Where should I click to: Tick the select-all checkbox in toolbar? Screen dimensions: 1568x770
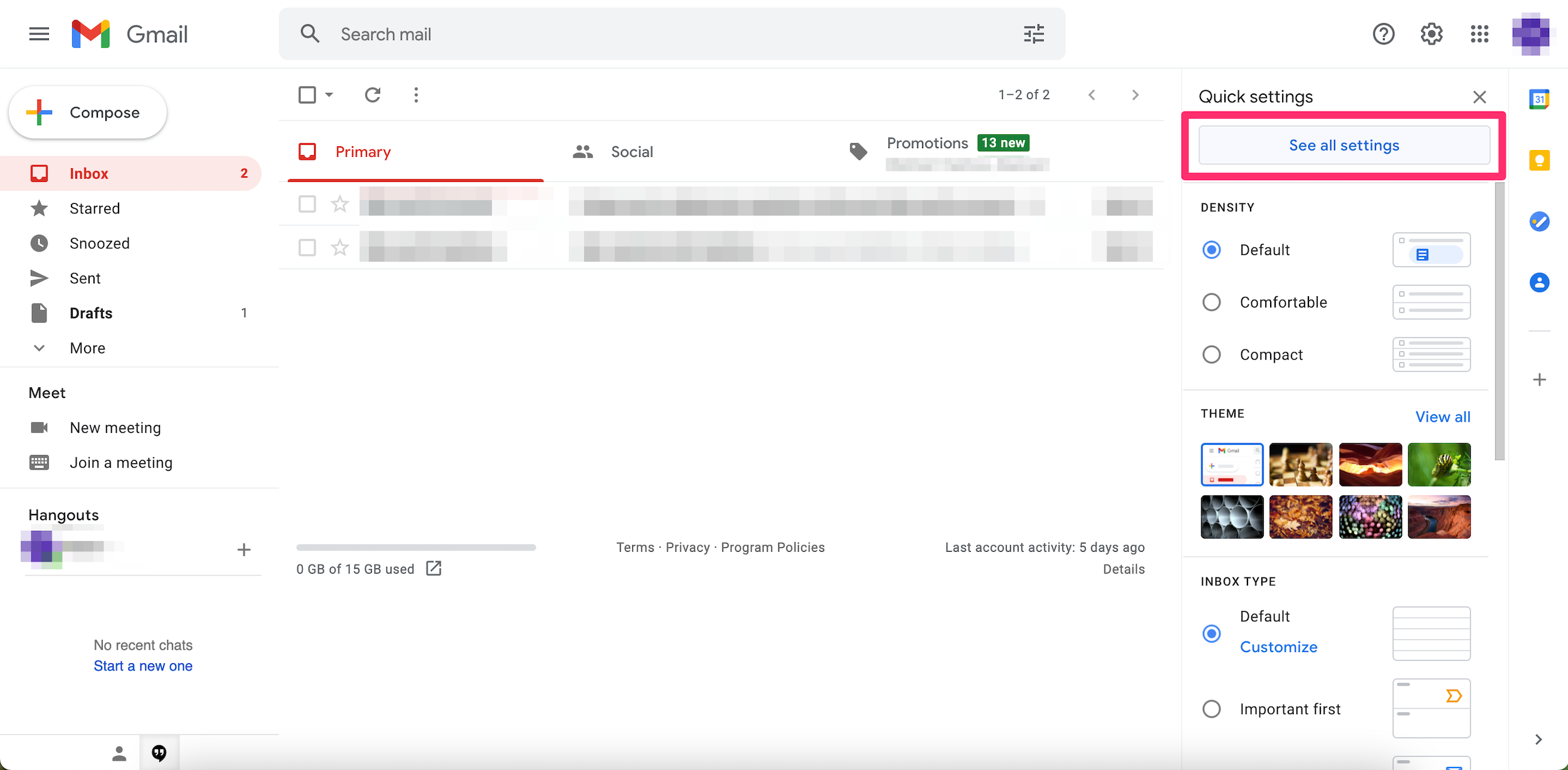point(307,95)
